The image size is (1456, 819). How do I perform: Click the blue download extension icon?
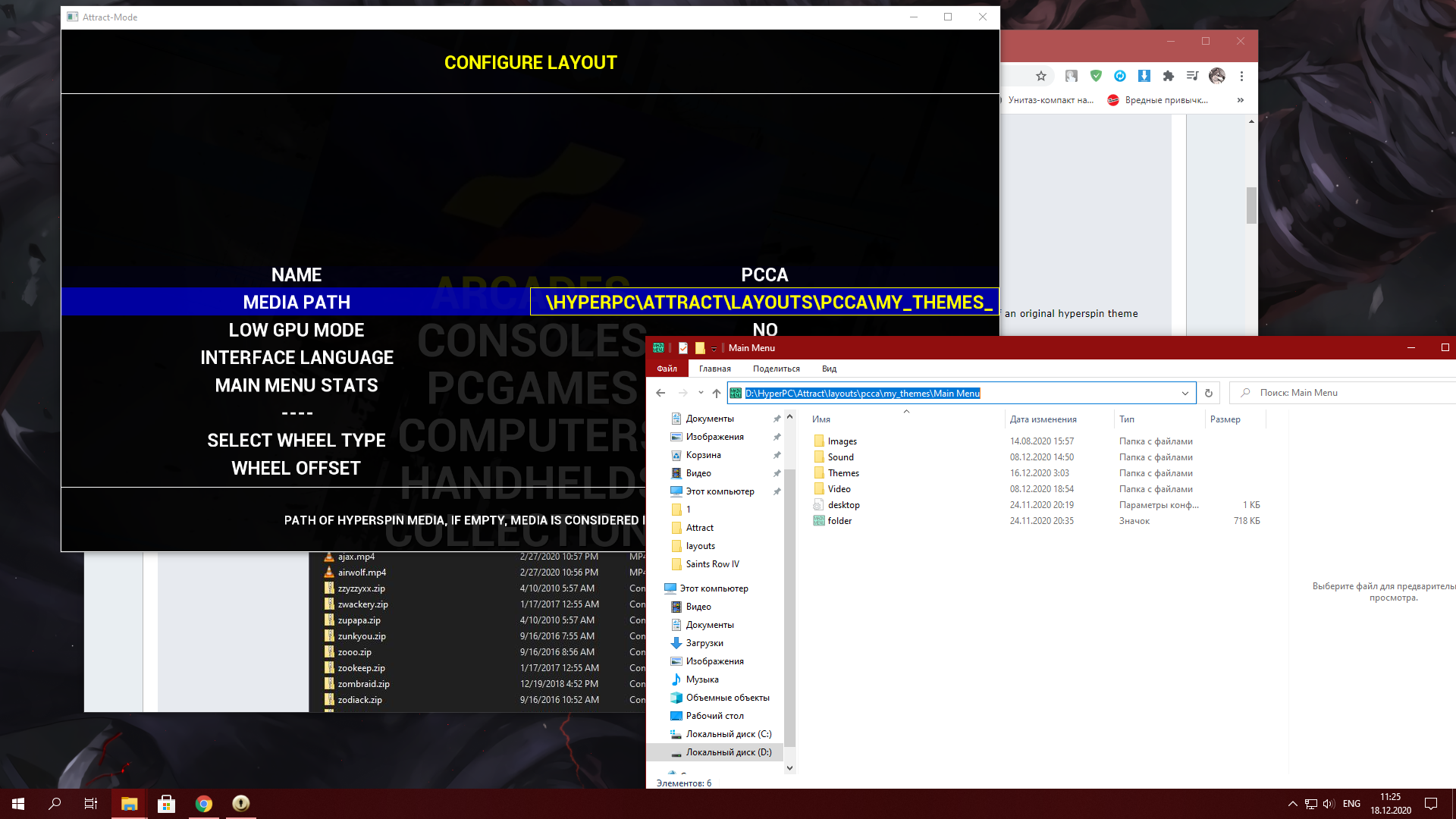1144,76
